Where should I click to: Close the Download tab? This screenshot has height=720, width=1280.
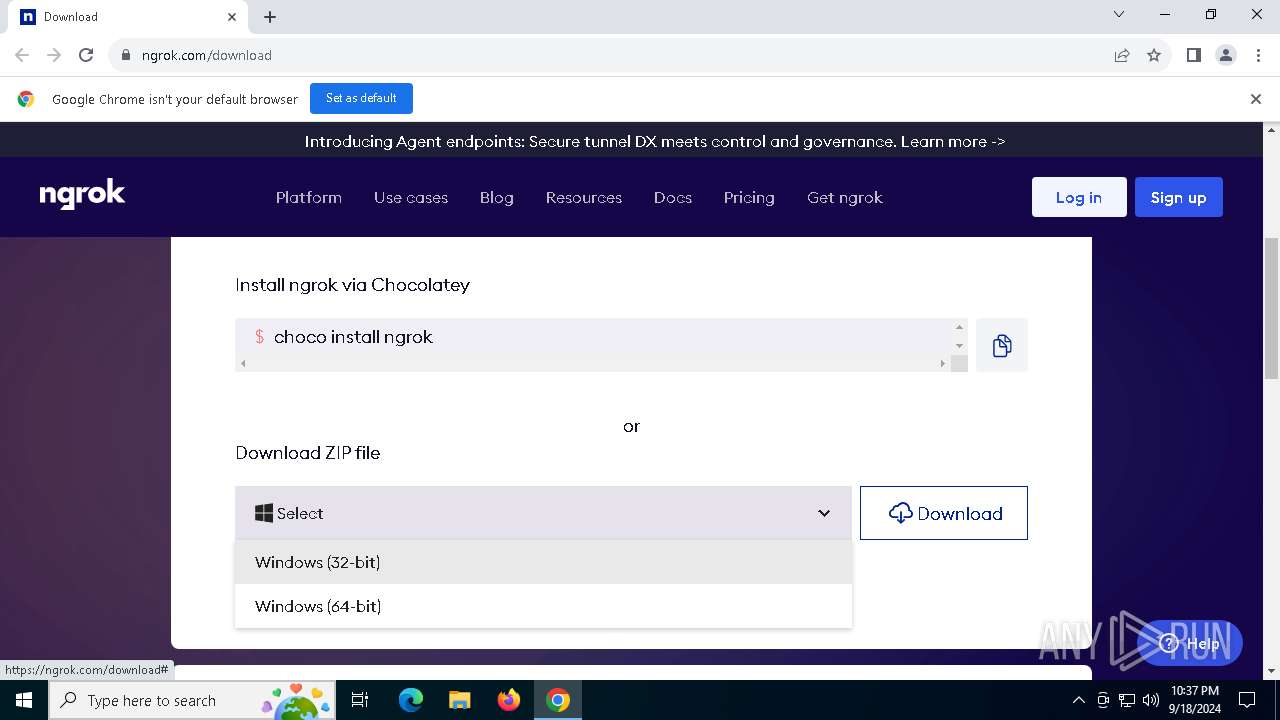232,17
